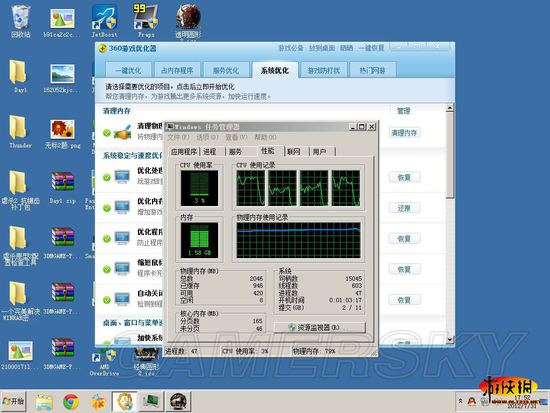Launch the Fraps desktop shortcut
Viewport: 550px width, 413px height.
tap(146, 21)
